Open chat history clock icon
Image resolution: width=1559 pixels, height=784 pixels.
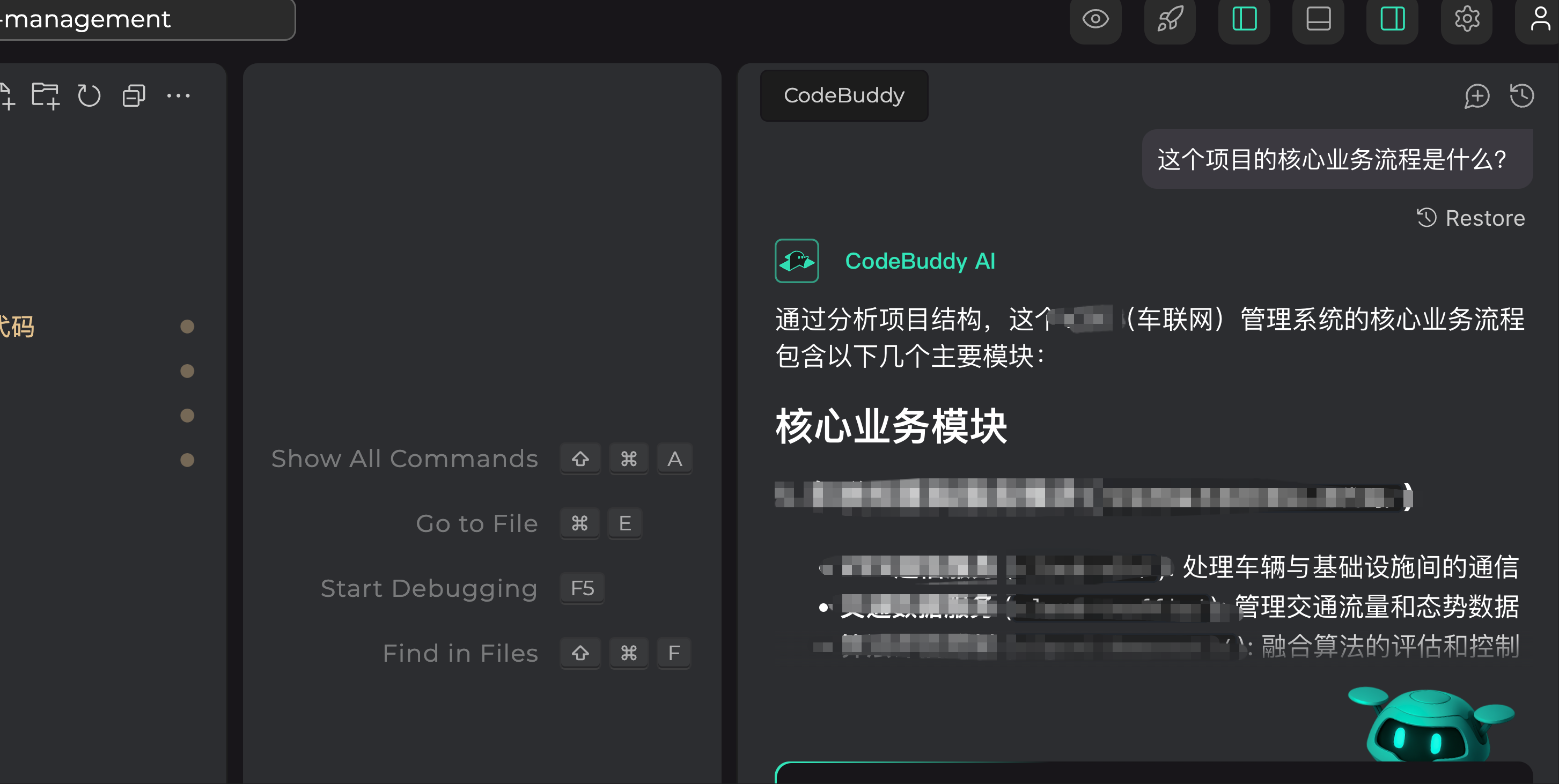tap(1521, 95)
